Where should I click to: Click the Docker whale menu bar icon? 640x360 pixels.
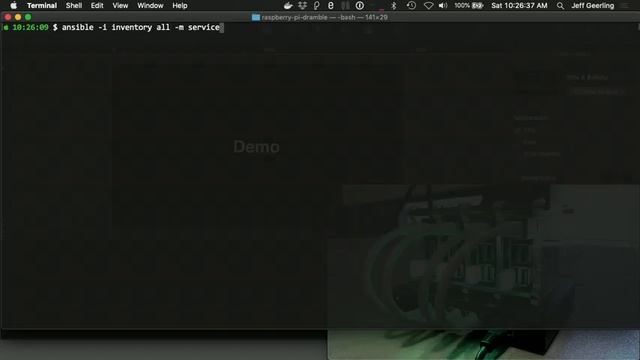(288, 6)
